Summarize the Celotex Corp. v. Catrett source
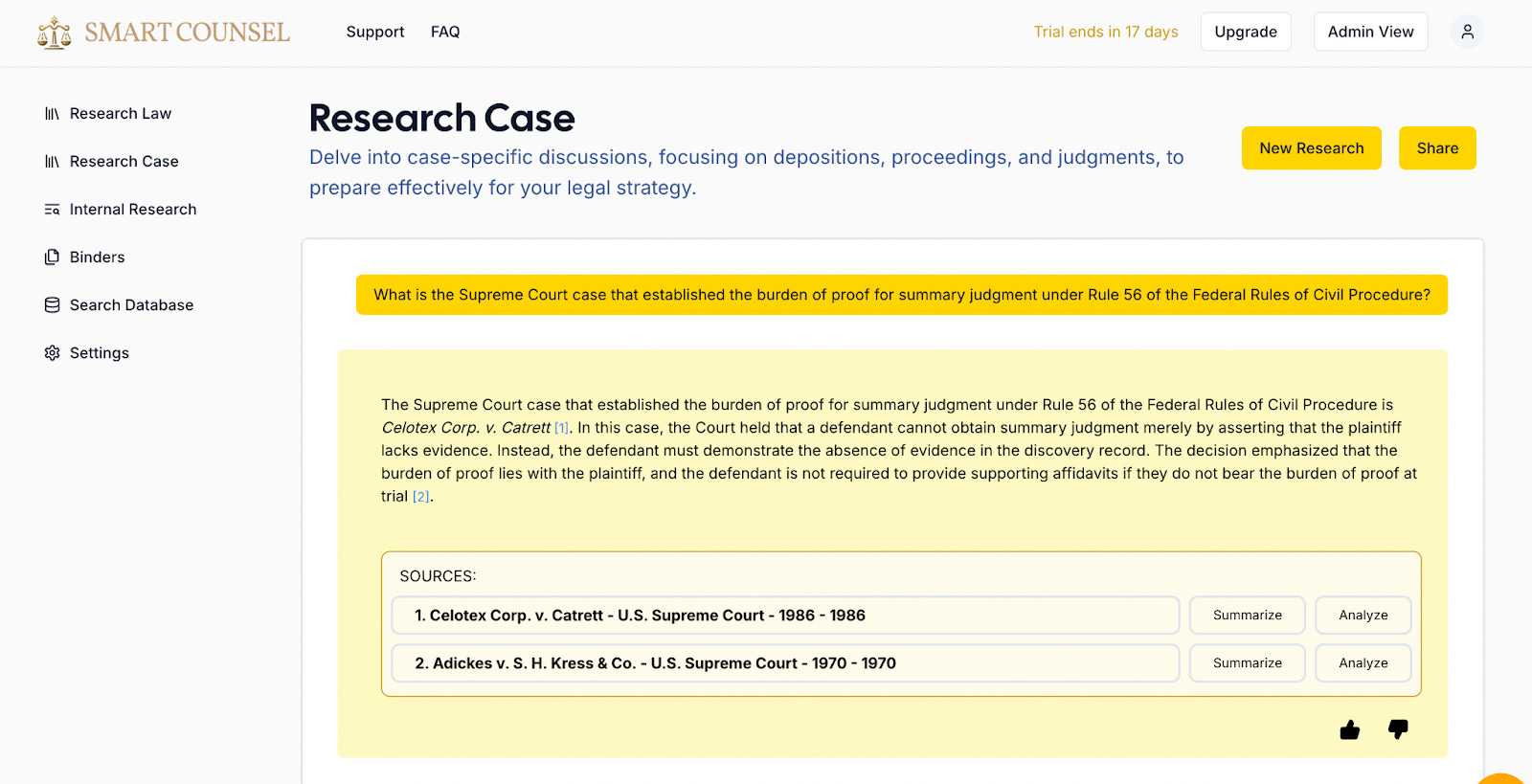The image size is (1532, 784). [1248, 616]
